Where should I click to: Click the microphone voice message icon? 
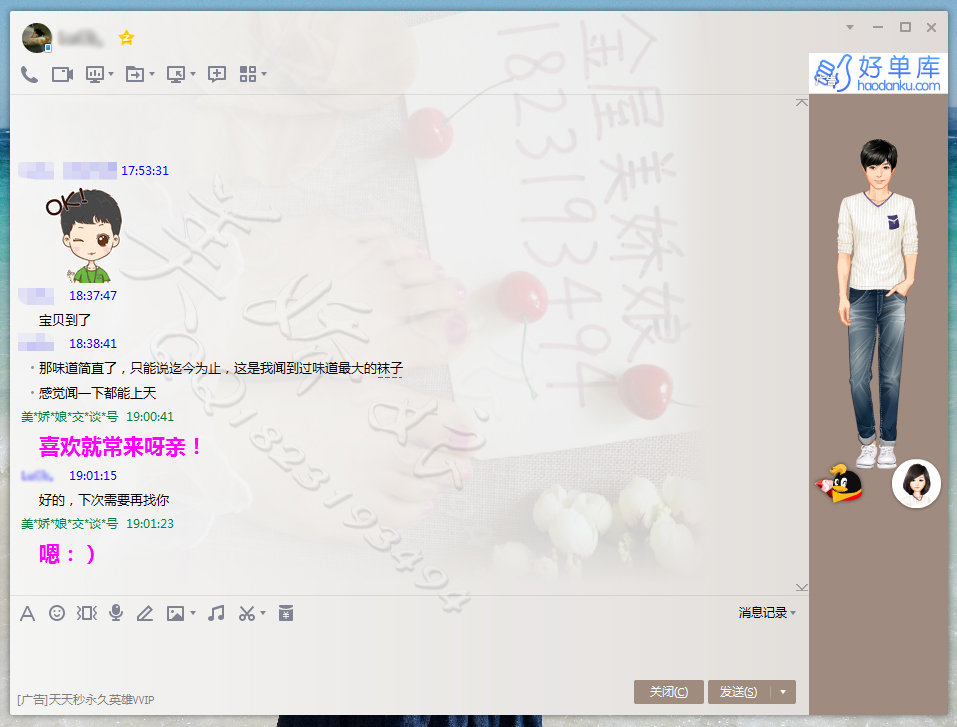[x=116, y=613]
